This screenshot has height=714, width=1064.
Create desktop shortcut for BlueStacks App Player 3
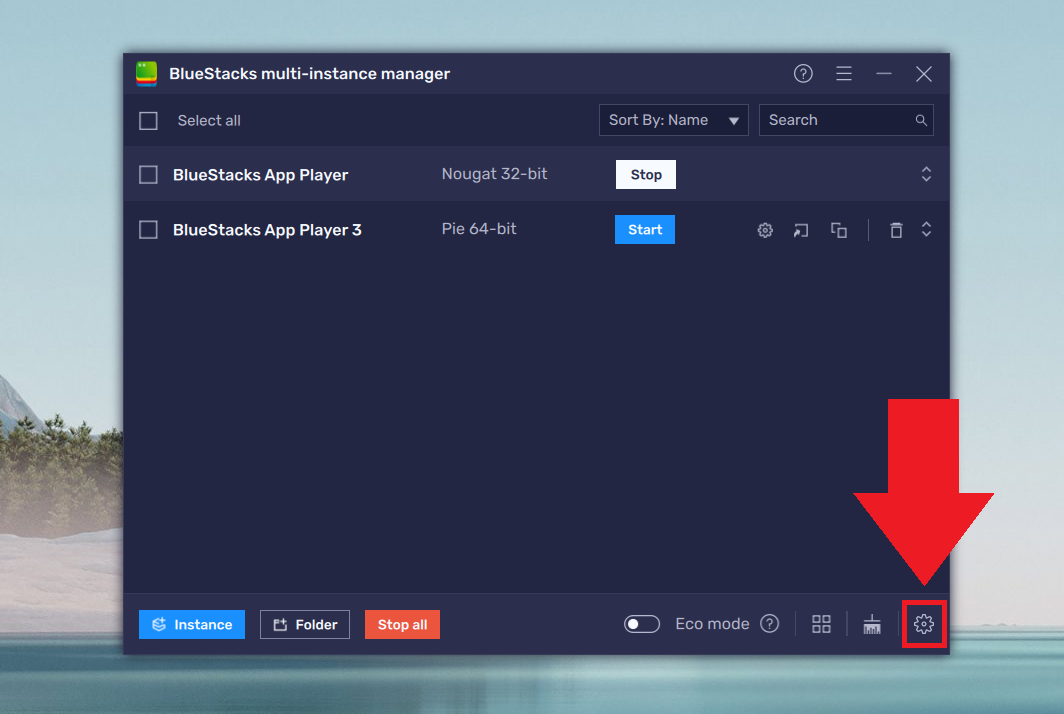801,230
